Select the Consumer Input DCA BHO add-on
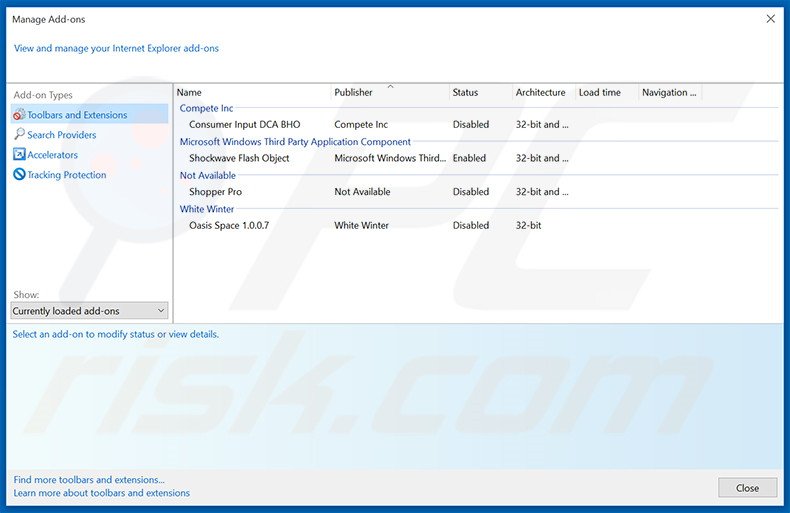790x513 pixels. click(244, 125)
